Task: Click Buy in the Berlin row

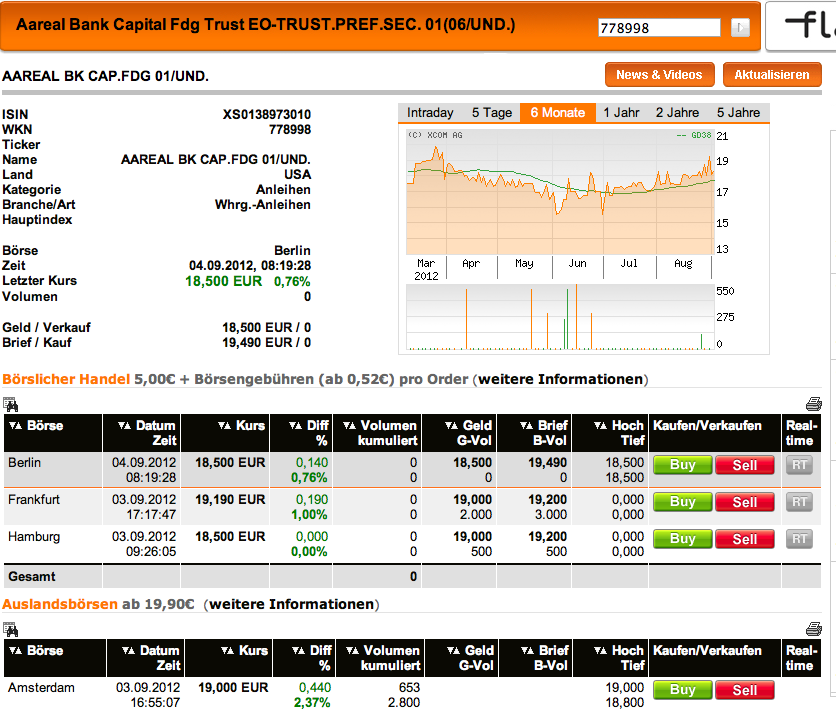Action: click(682, 465)
